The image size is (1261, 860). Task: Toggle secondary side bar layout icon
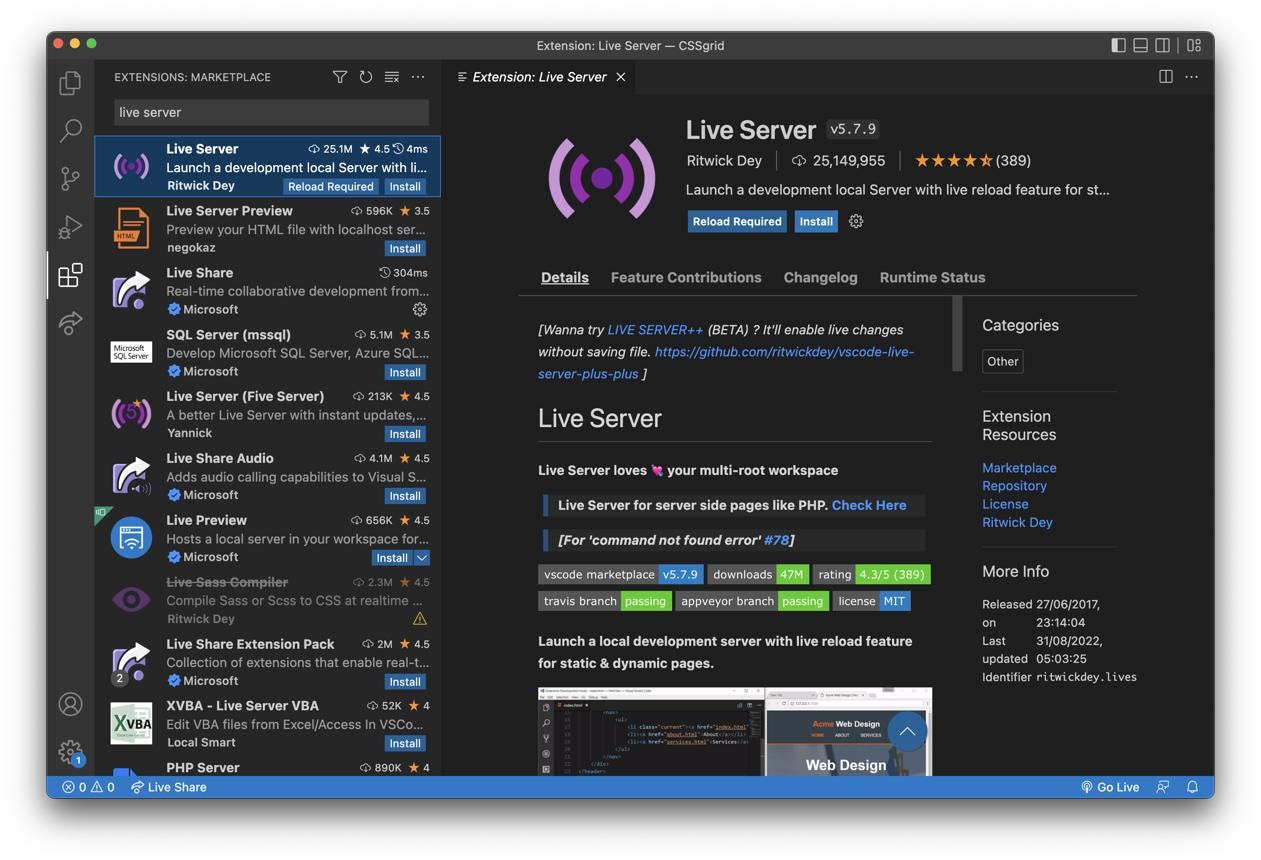point(1162,45)
